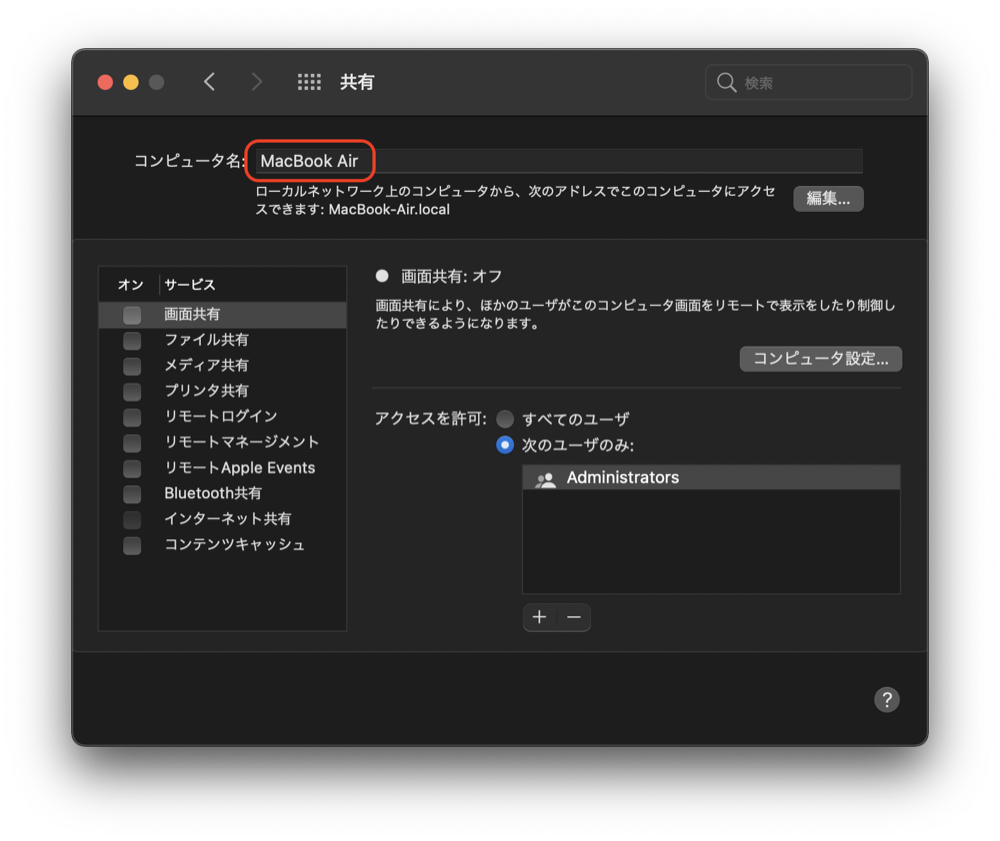Enable the リモートログイン checkbox
The image size is (1000, 841).
(132, 417)
